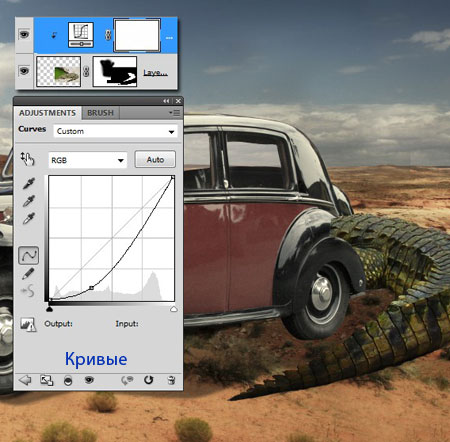Pick the gray point eyedropper

[x=29, y=201]
